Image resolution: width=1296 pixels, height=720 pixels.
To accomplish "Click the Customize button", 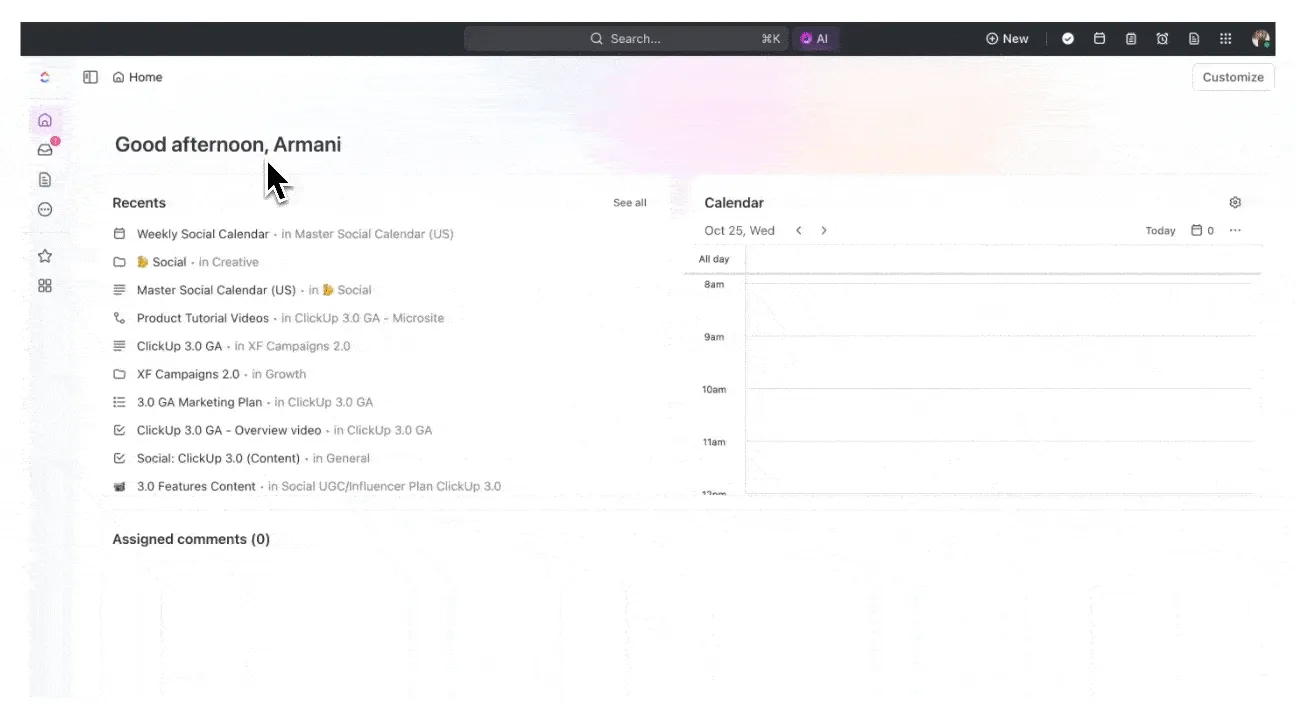I will 1233,77.
